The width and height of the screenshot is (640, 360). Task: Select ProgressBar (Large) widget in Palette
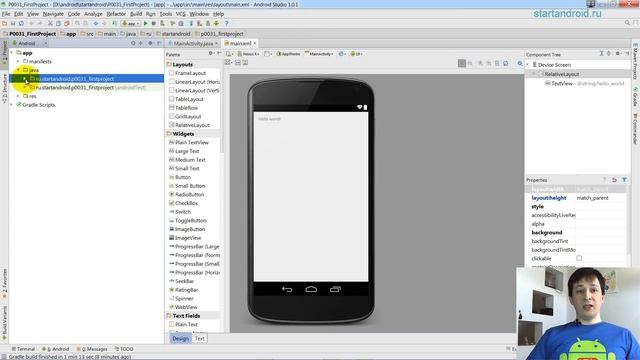(x=194, y=247)
